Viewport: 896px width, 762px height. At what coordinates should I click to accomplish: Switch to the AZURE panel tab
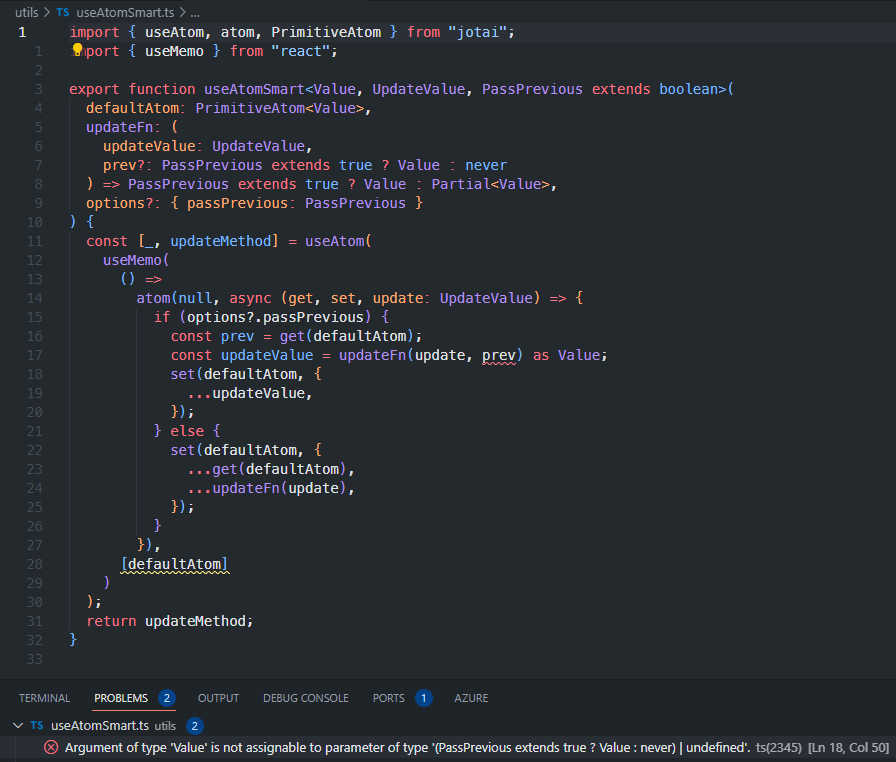click(x=471, y=698)
